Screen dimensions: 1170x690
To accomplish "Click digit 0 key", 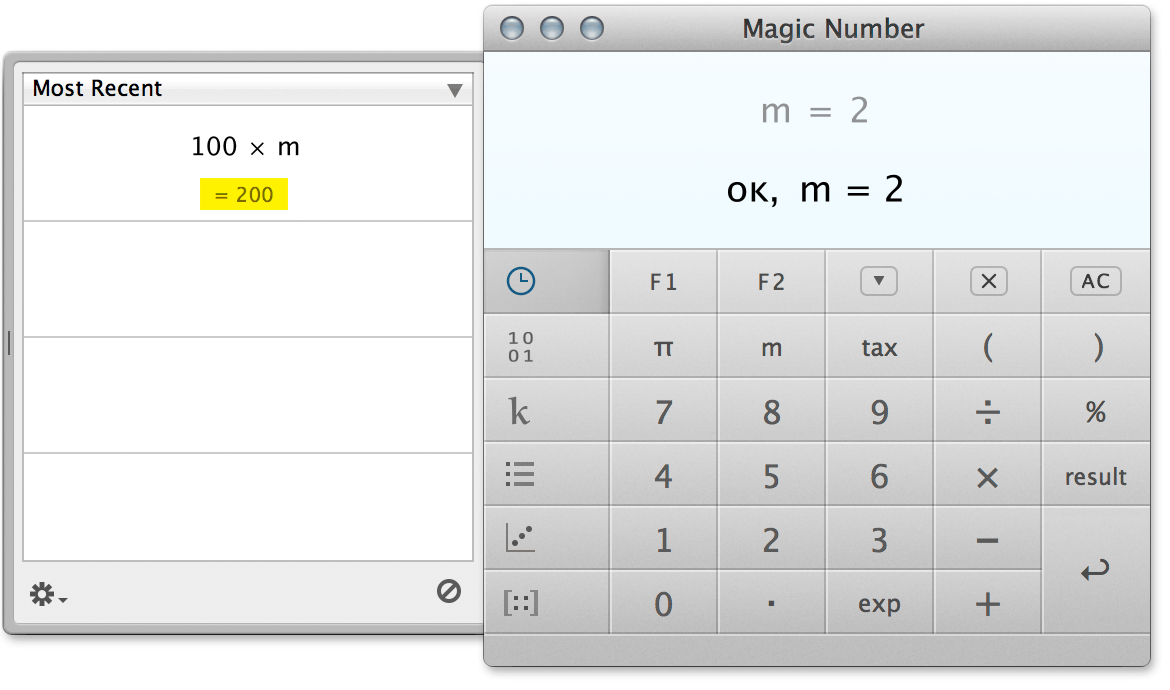I will (663, 603).
